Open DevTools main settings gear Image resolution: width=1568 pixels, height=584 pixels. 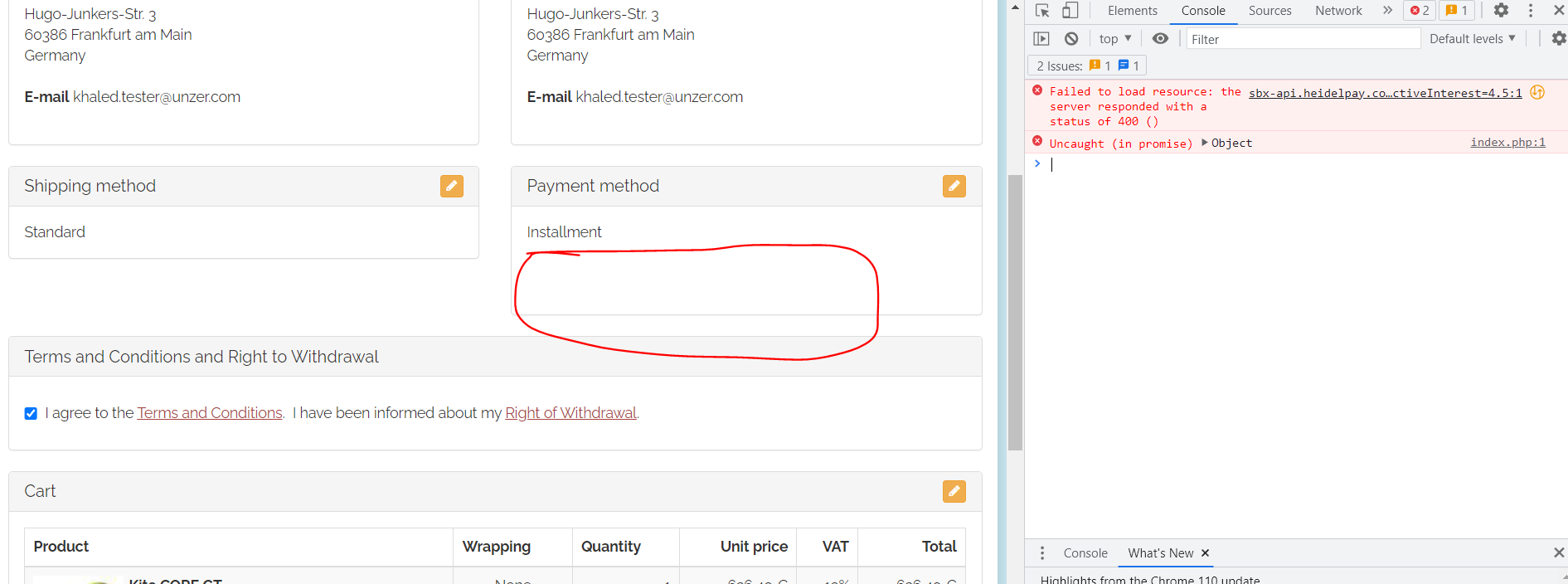1501,11
